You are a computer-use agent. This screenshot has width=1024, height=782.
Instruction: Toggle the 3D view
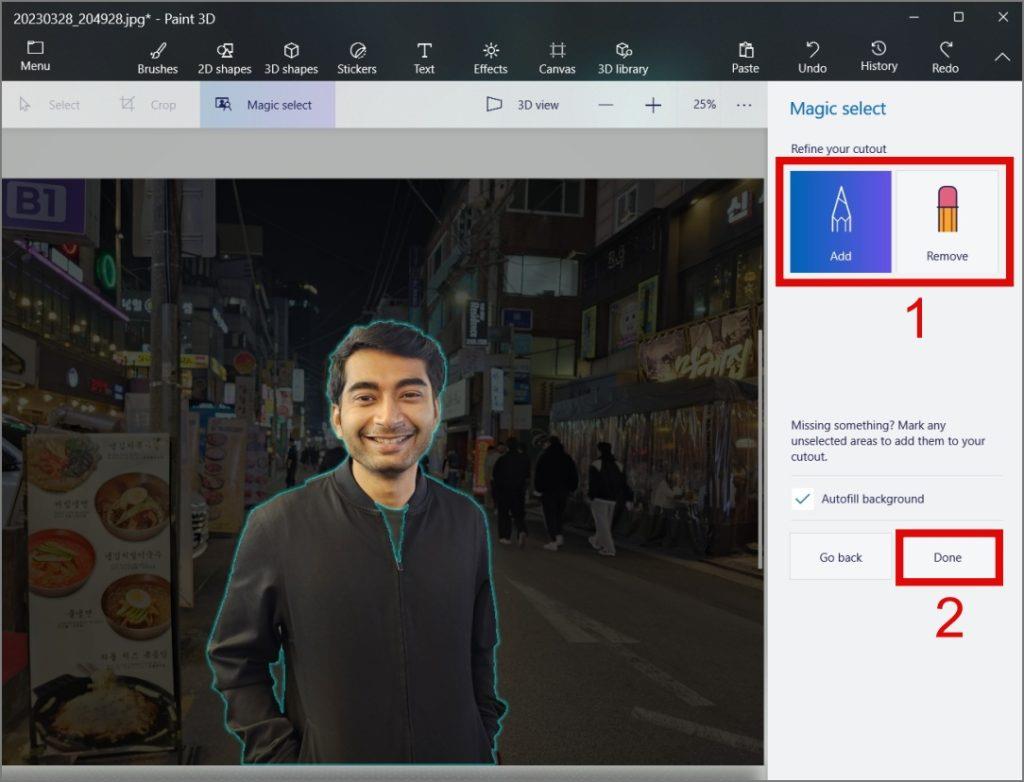coord(522,105)
